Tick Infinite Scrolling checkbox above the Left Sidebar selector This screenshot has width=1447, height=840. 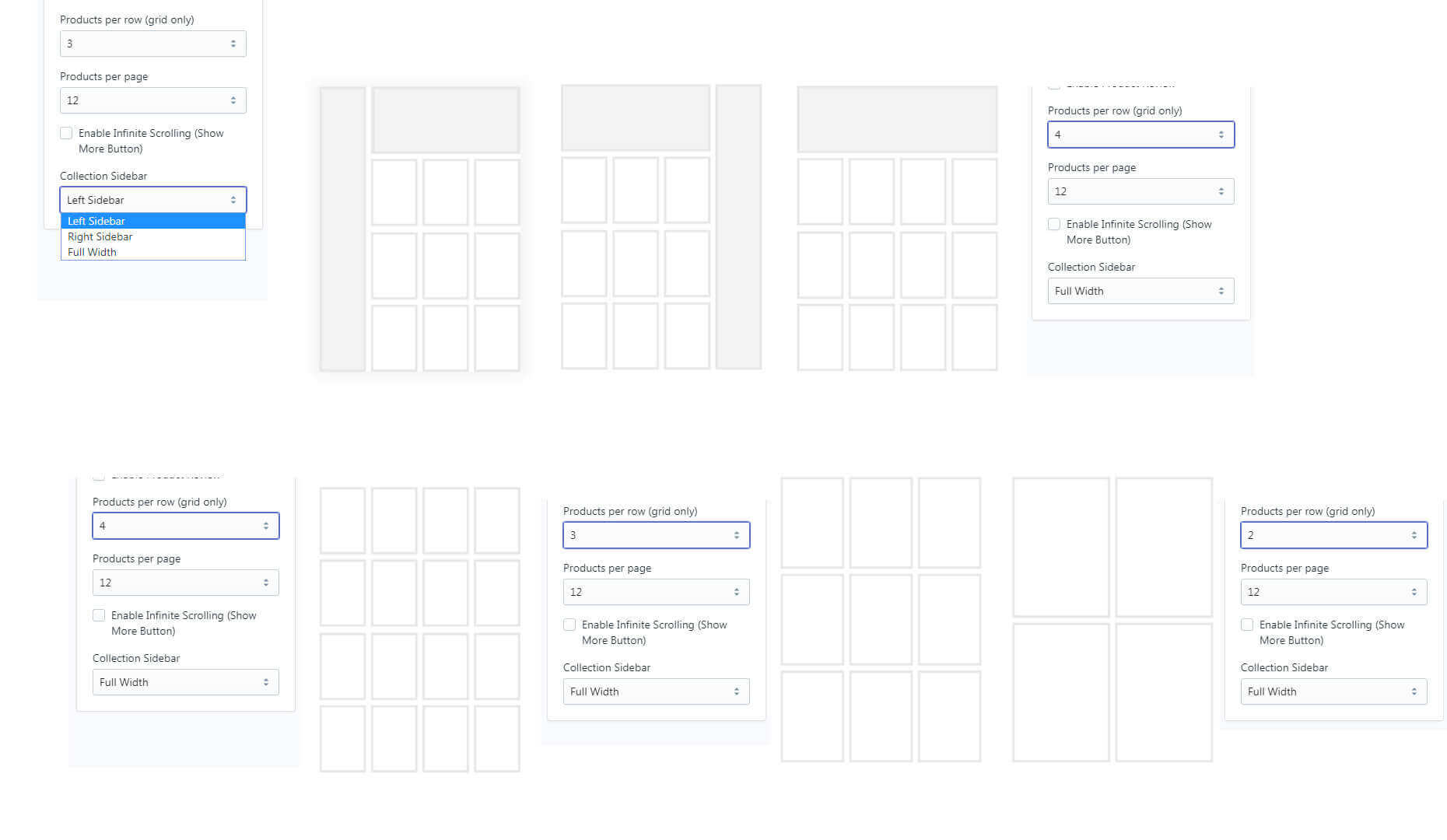click(66, 133)
